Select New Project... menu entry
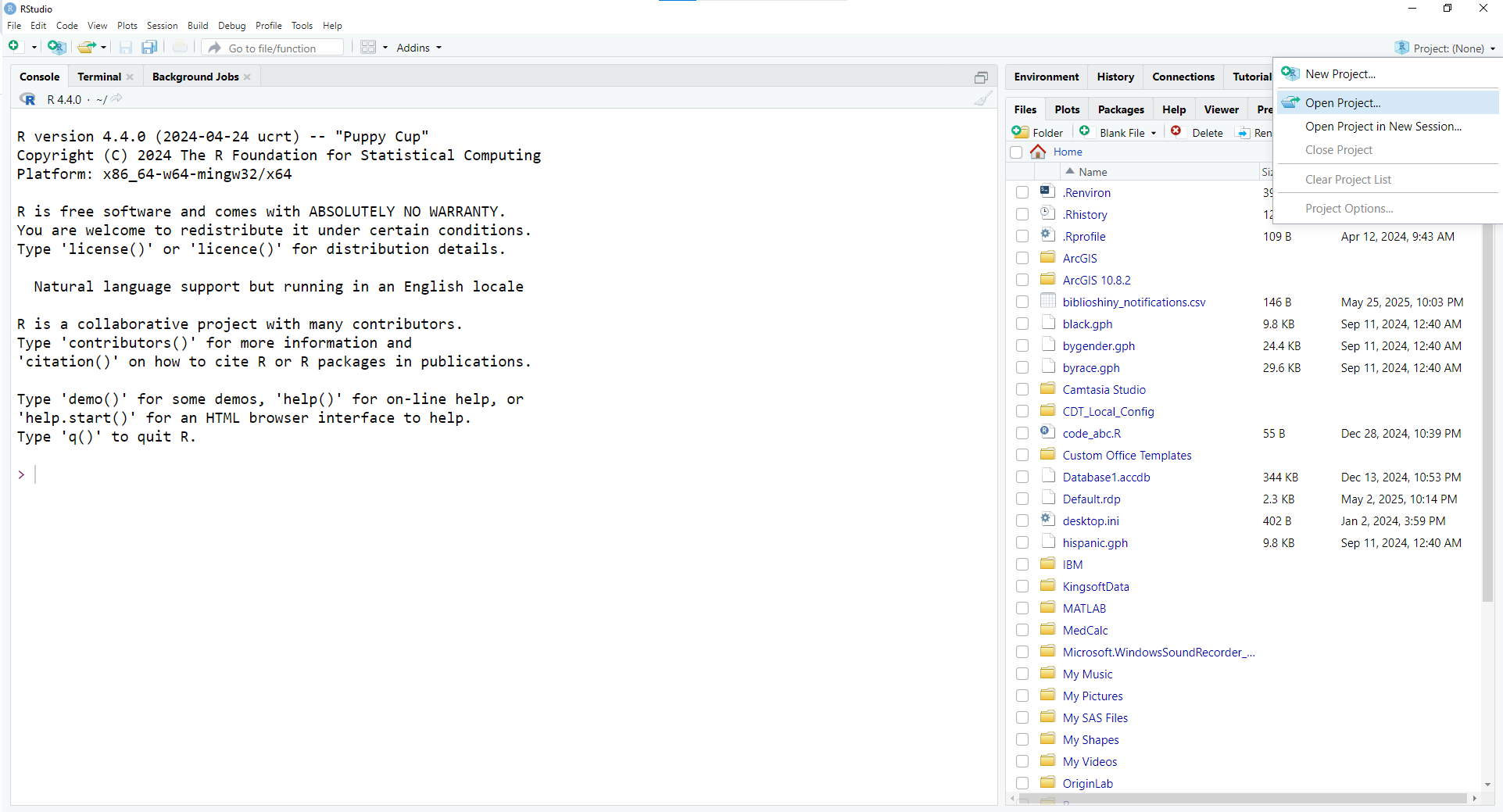The image size is (1503, 812). pyautogui.click(x=1387, y=74)
